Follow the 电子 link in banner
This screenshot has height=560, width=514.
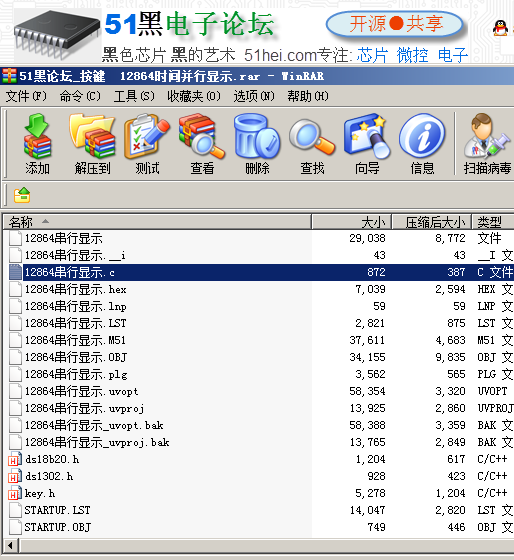click(453, 55)
